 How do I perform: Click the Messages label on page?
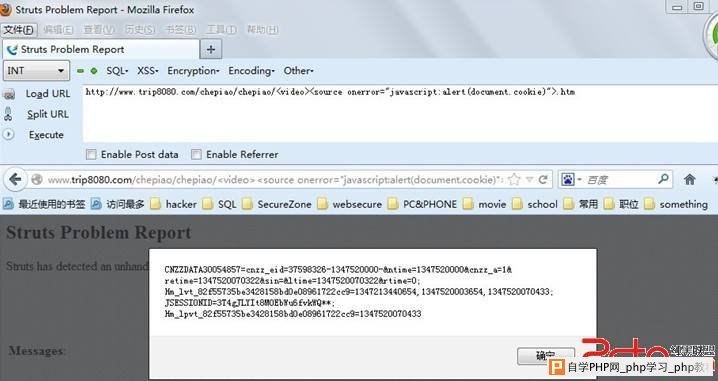point(37,351)
